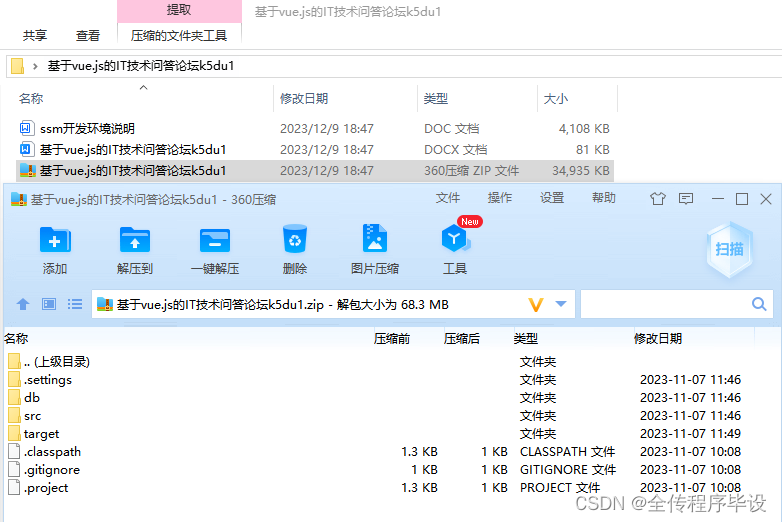Image resolution: width=782 pixels, height=522 pixels.
Task: Sort Explorer list by 类型 column
Action: (436, 99)
